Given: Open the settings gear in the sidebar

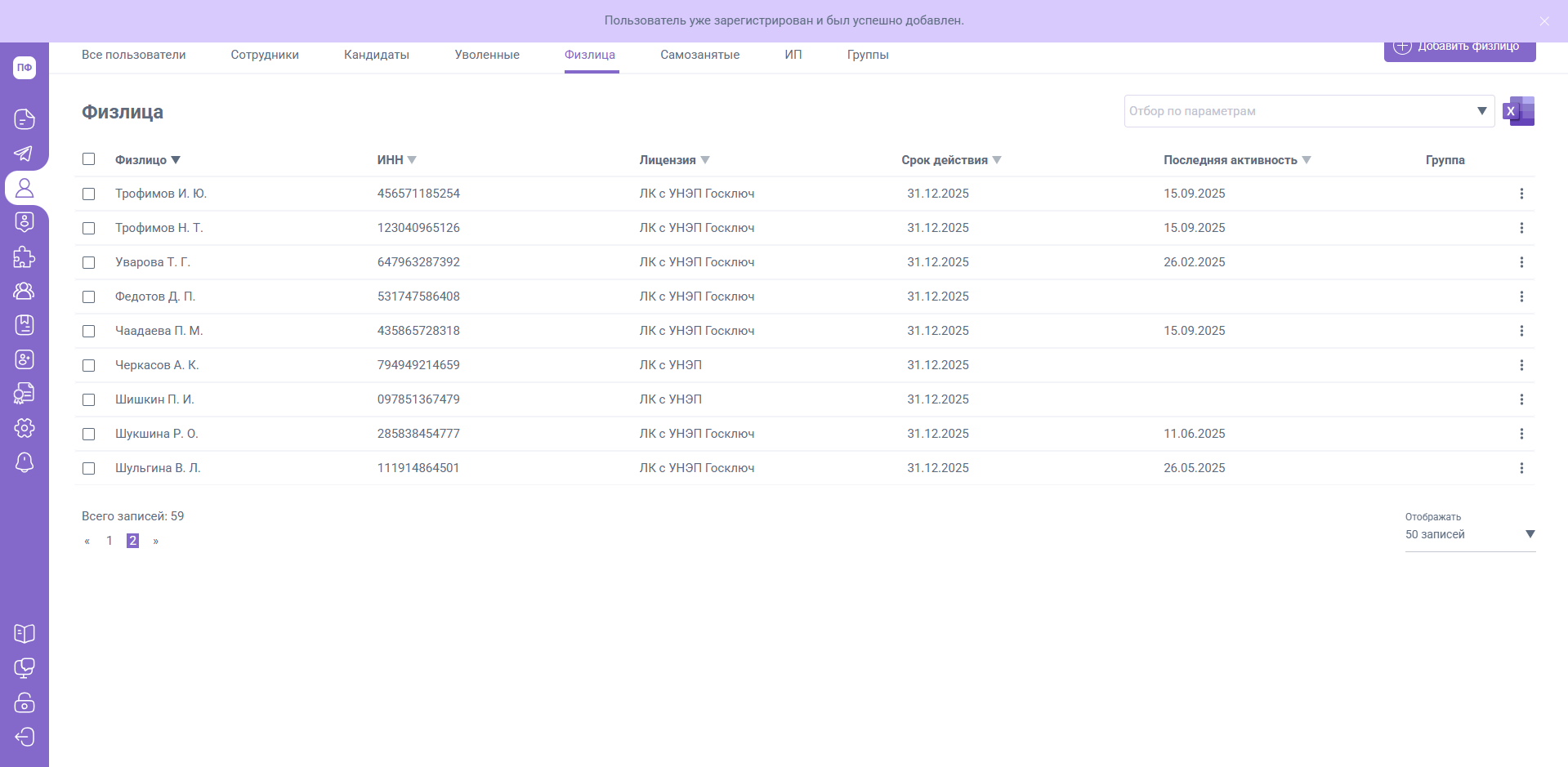Looking at the screenshot, I should click(25, 428).
